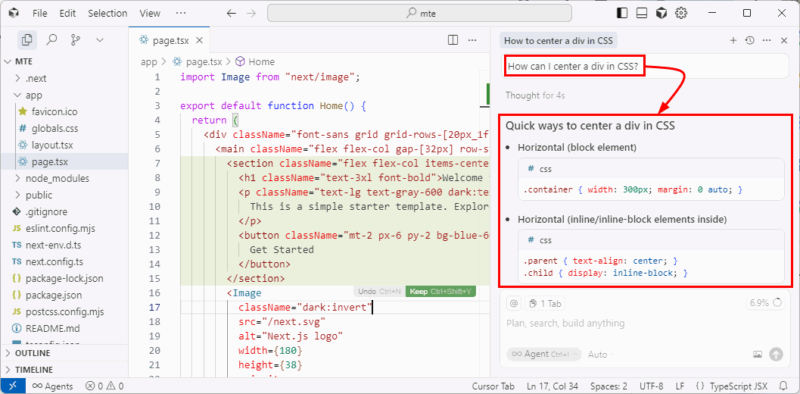Screen dimensions: 800x394
Task: Click the Cursor logo in title bar
Action: point(14,13)
